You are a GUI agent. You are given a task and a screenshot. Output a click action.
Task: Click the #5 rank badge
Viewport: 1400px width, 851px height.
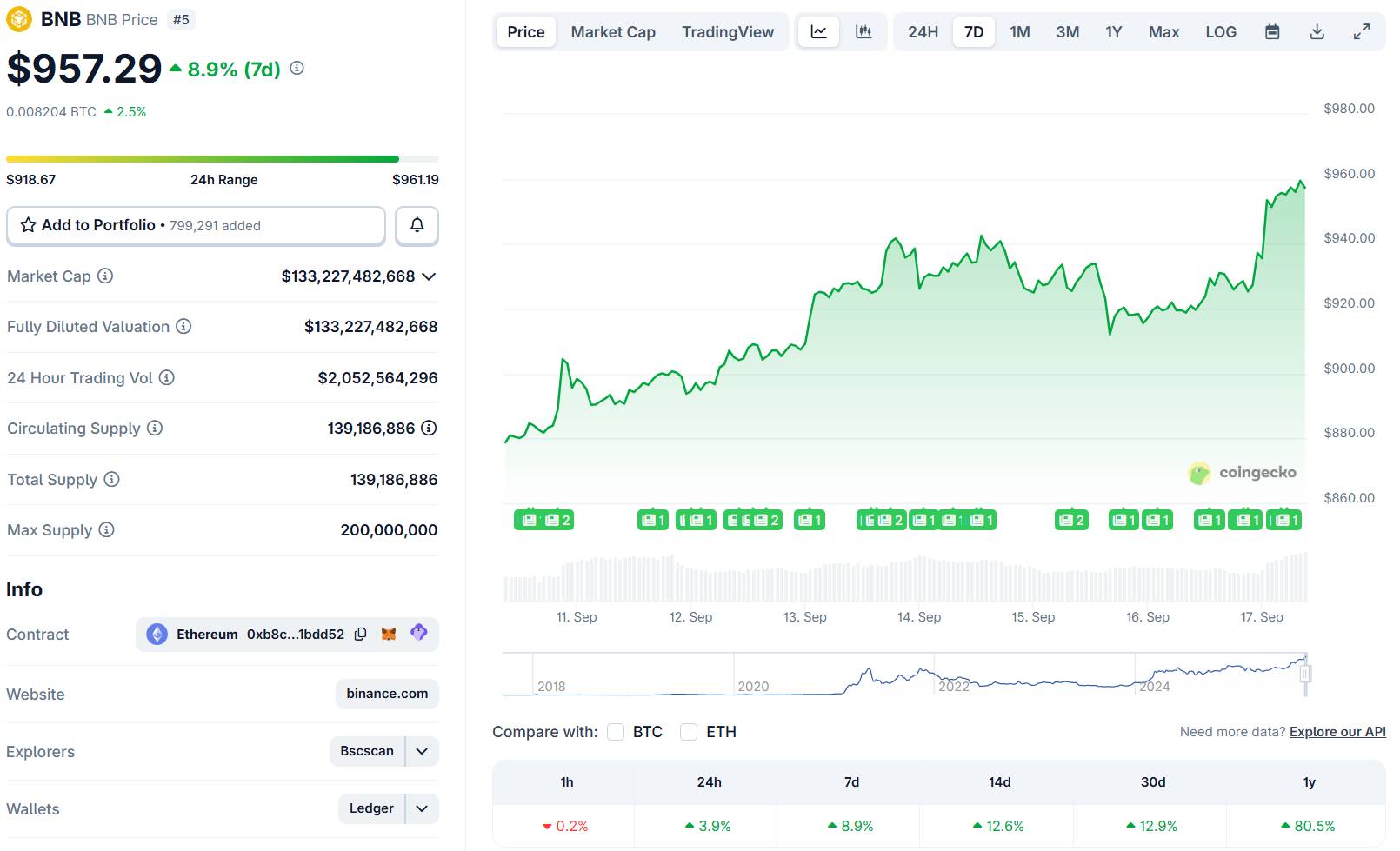pos(181,19)
